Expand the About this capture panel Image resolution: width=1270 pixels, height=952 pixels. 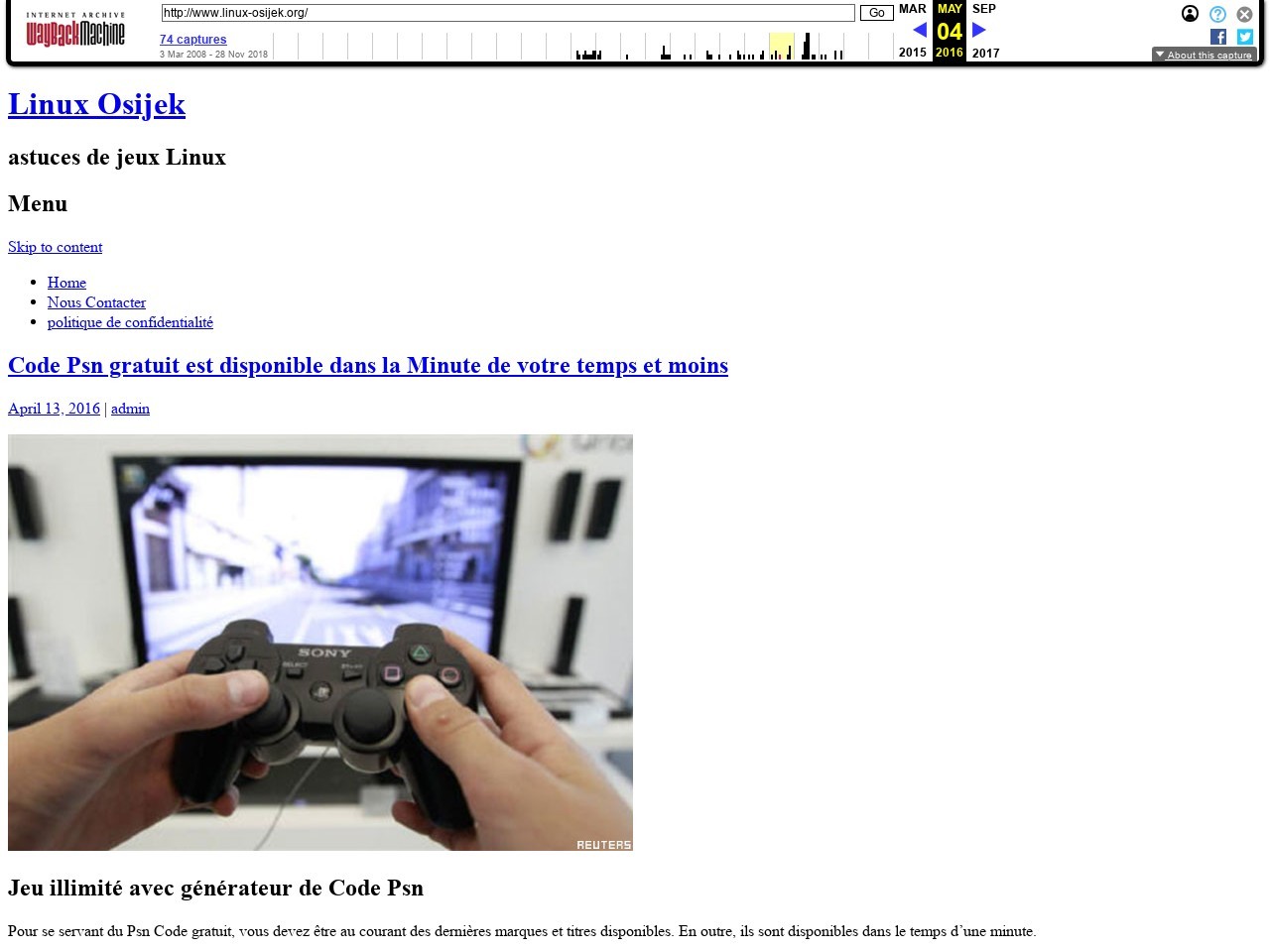pos(1204,55)
